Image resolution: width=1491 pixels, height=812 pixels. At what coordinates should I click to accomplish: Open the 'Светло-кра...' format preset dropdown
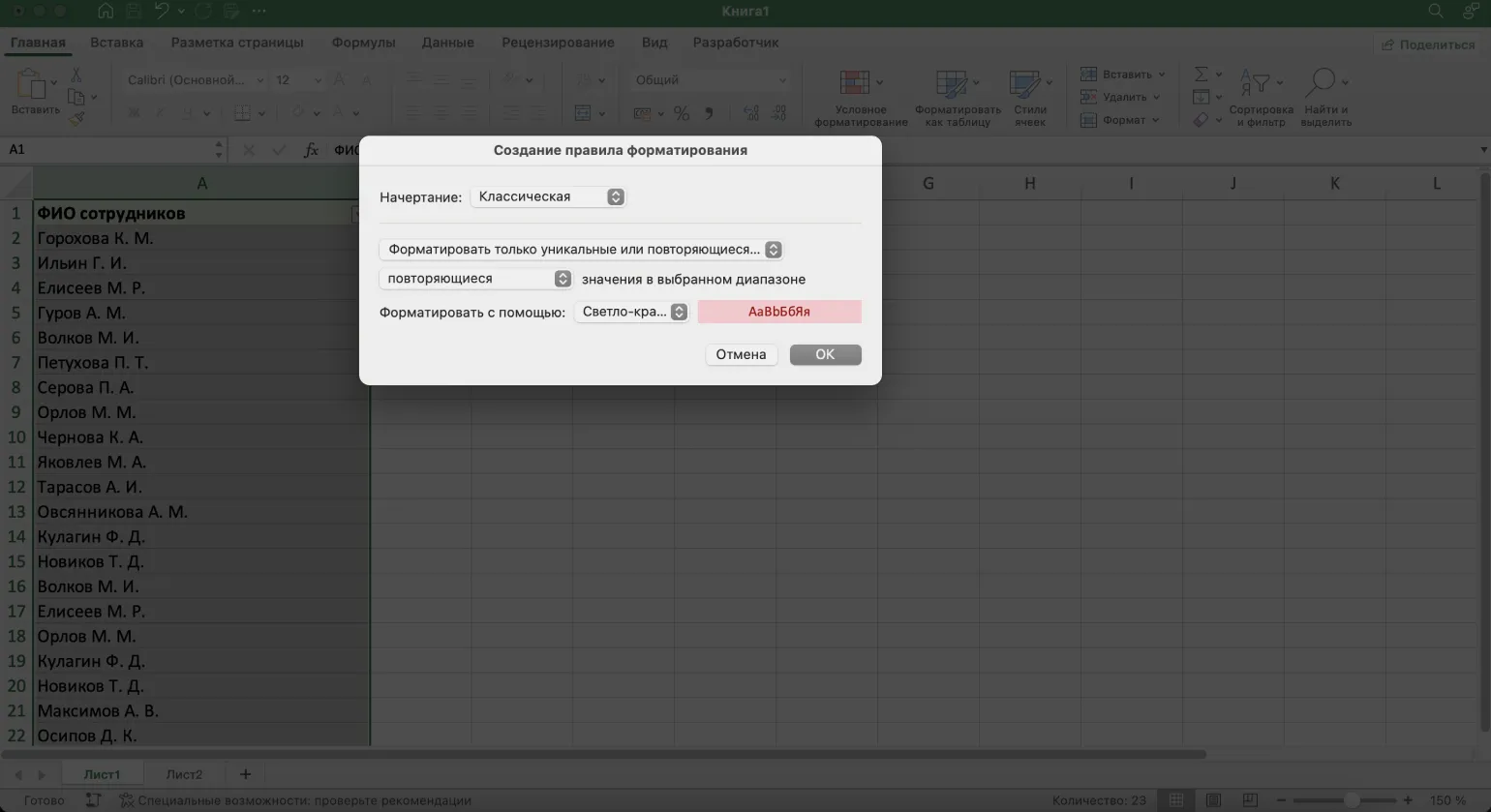tap(631, 312)
